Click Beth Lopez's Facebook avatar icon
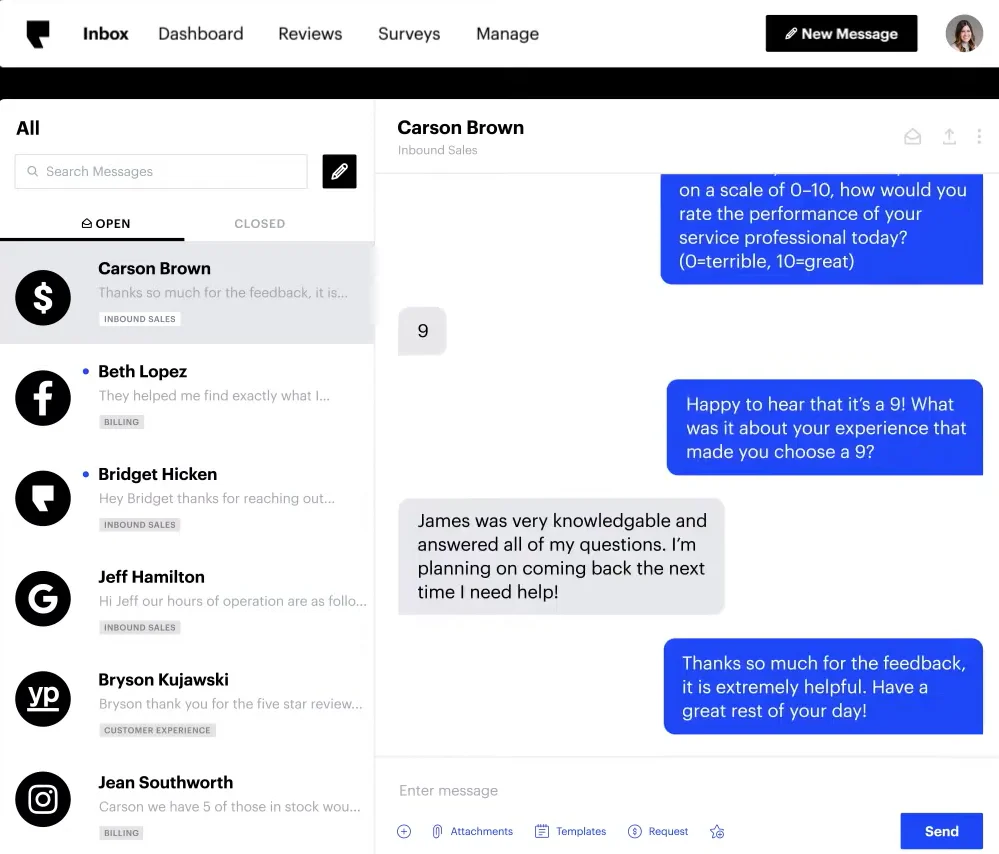The image size is (999, 854). point(43,398)
